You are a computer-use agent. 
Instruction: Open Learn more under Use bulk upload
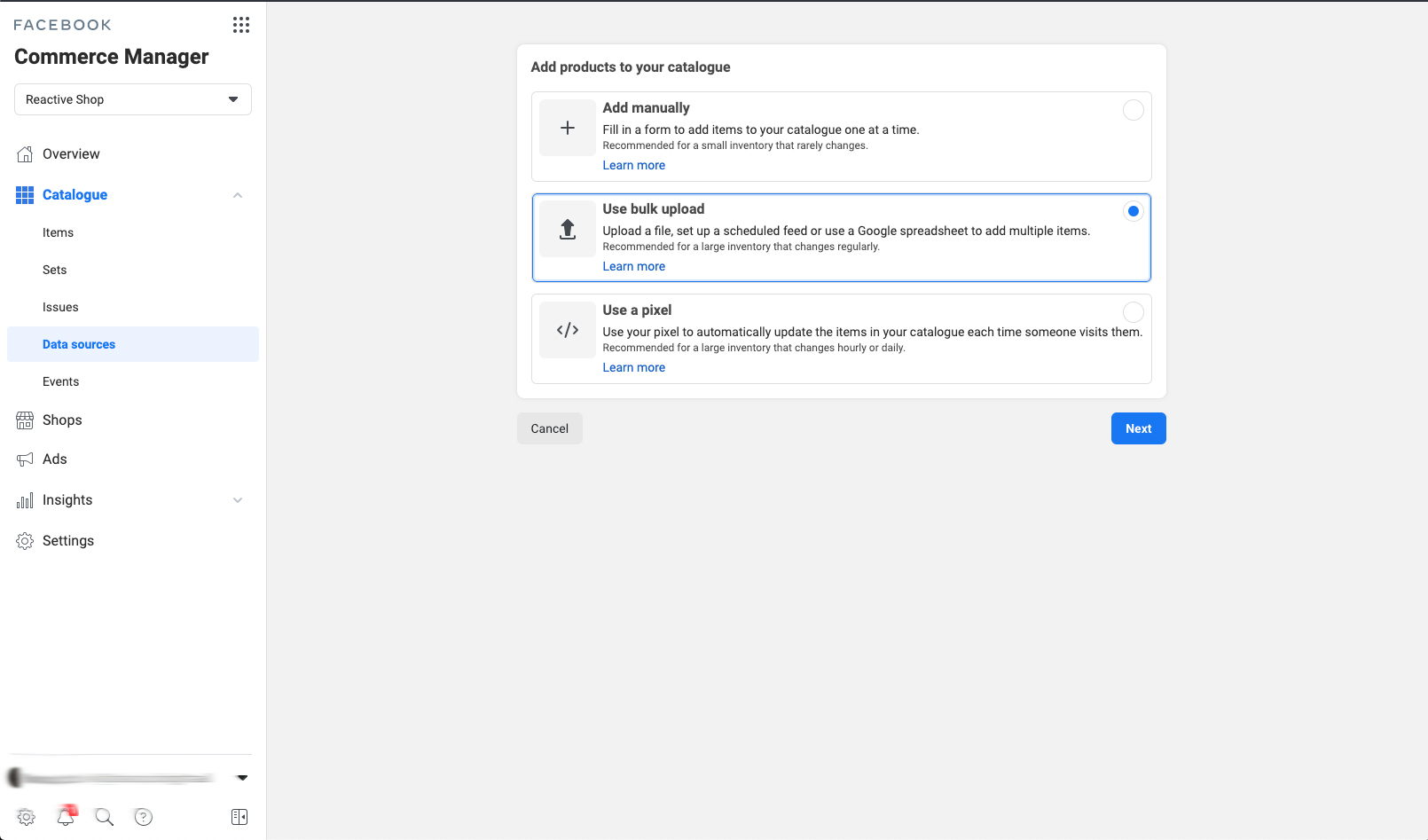[634, 266]
